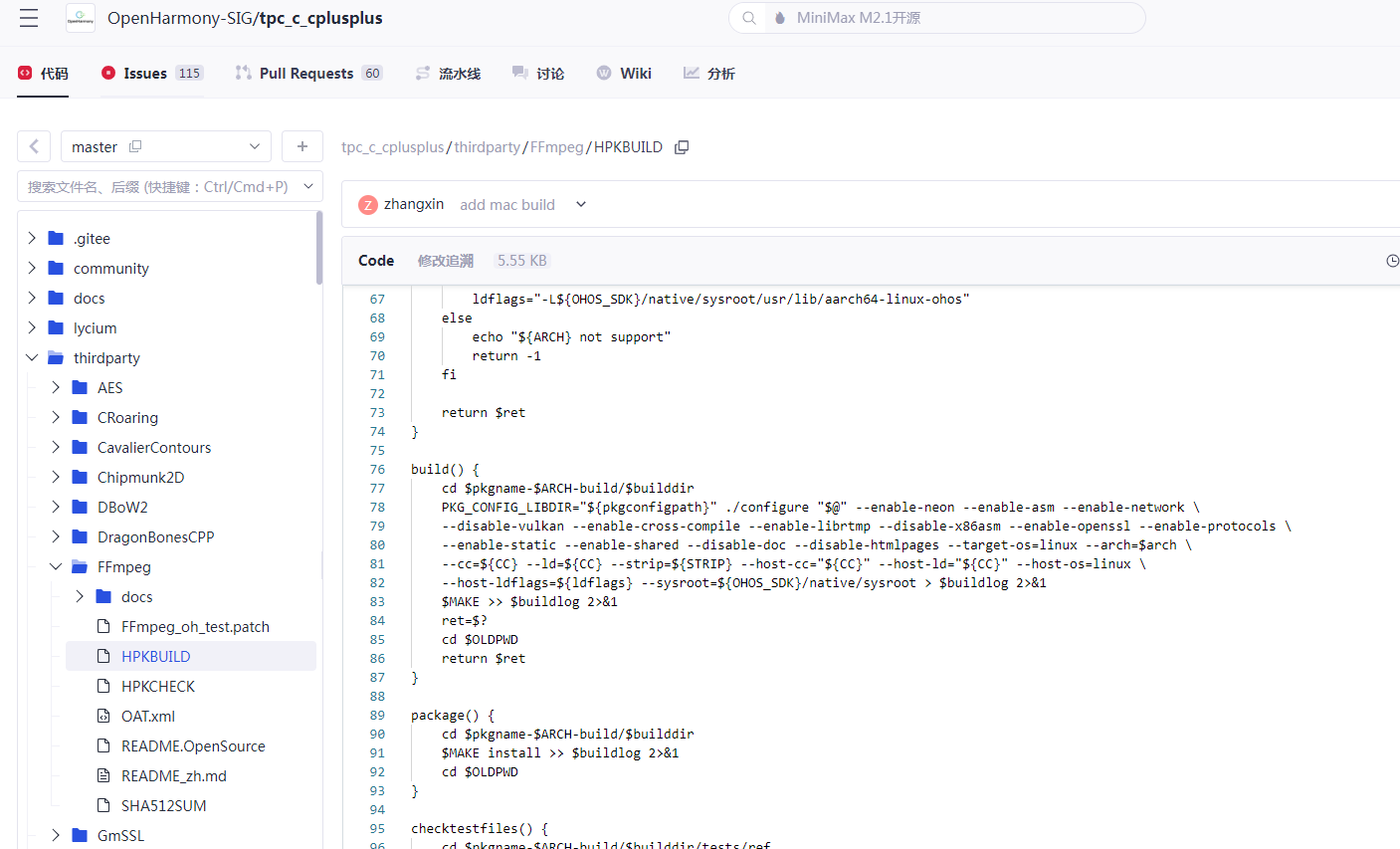
Task: Click the history clock icon in code header
Action: pyautogui.click(x=1392, y=261)
